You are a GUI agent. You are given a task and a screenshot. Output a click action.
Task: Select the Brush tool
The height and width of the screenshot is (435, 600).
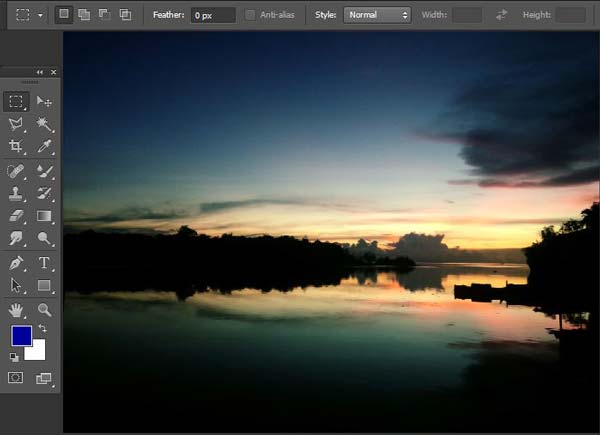click(44, 171)
